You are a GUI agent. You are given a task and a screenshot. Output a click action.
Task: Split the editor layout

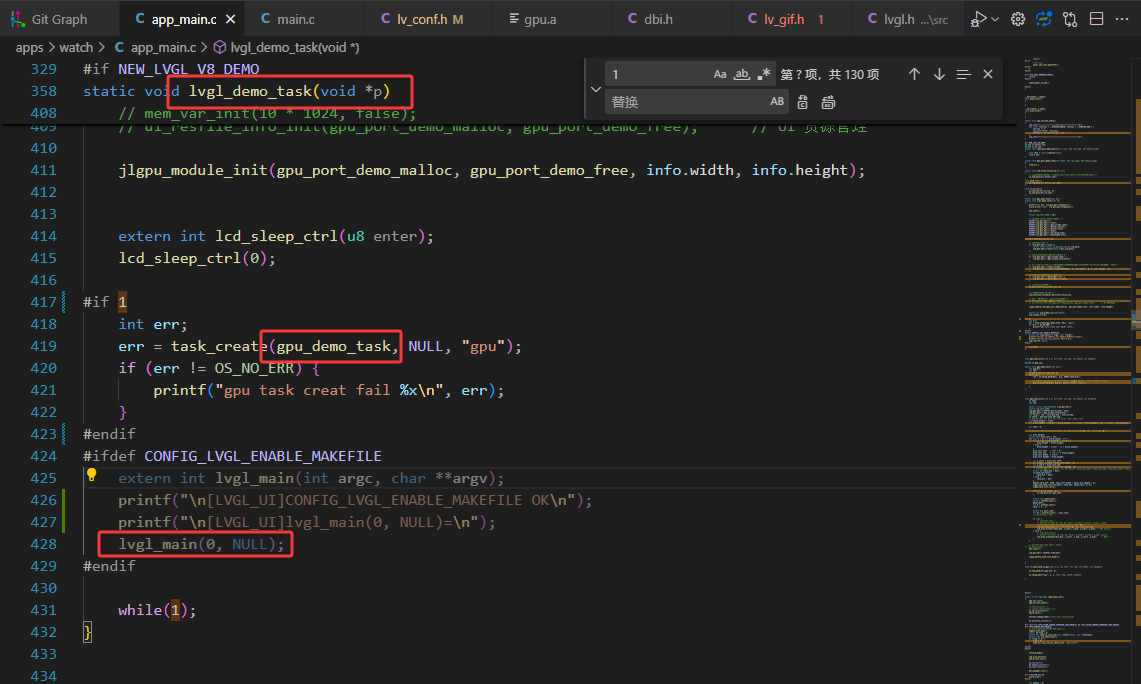[1097, 20]
